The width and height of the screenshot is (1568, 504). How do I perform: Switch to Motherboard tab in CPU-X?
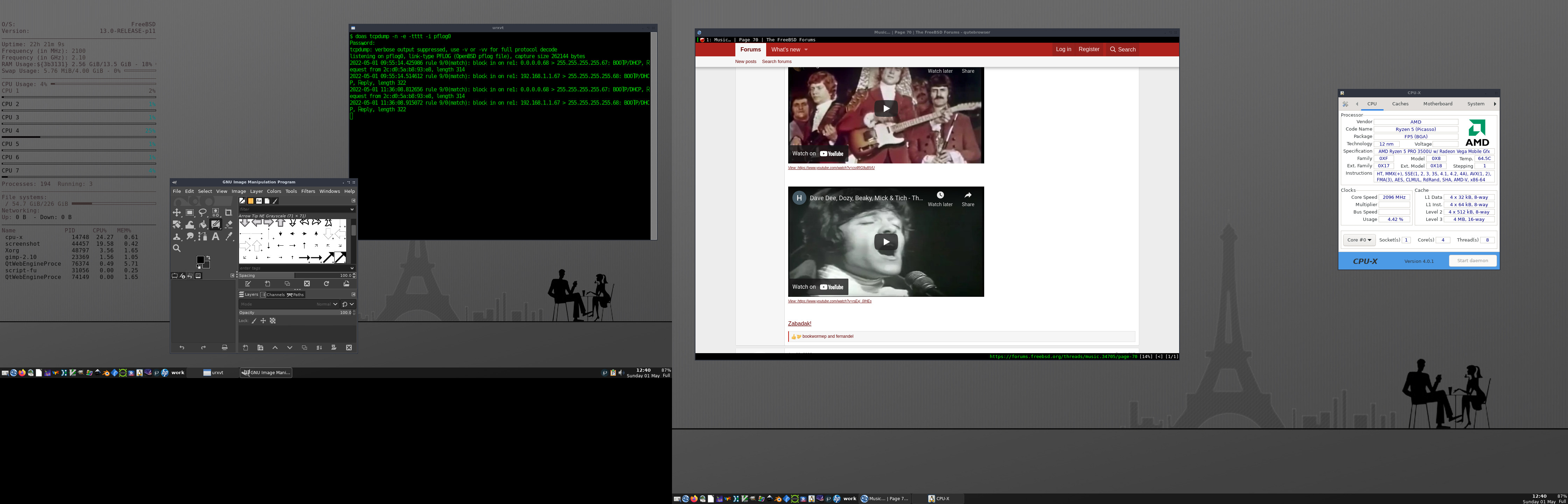coord(1438,104)
